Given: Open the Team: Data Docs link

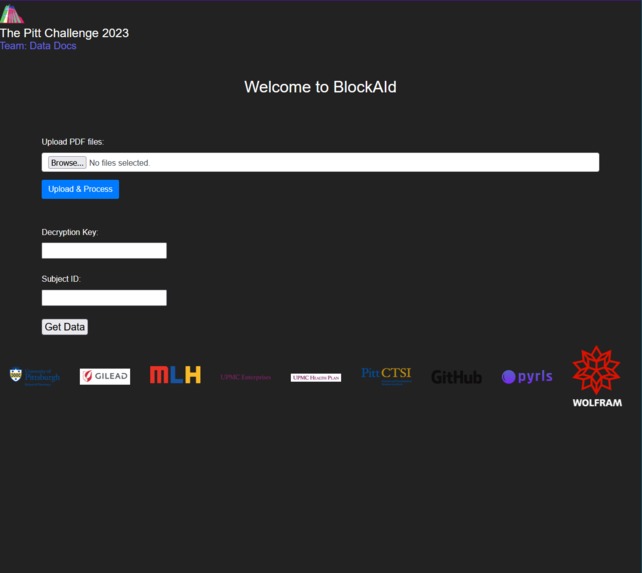Looking at the screenshot, I should (38, 45).
